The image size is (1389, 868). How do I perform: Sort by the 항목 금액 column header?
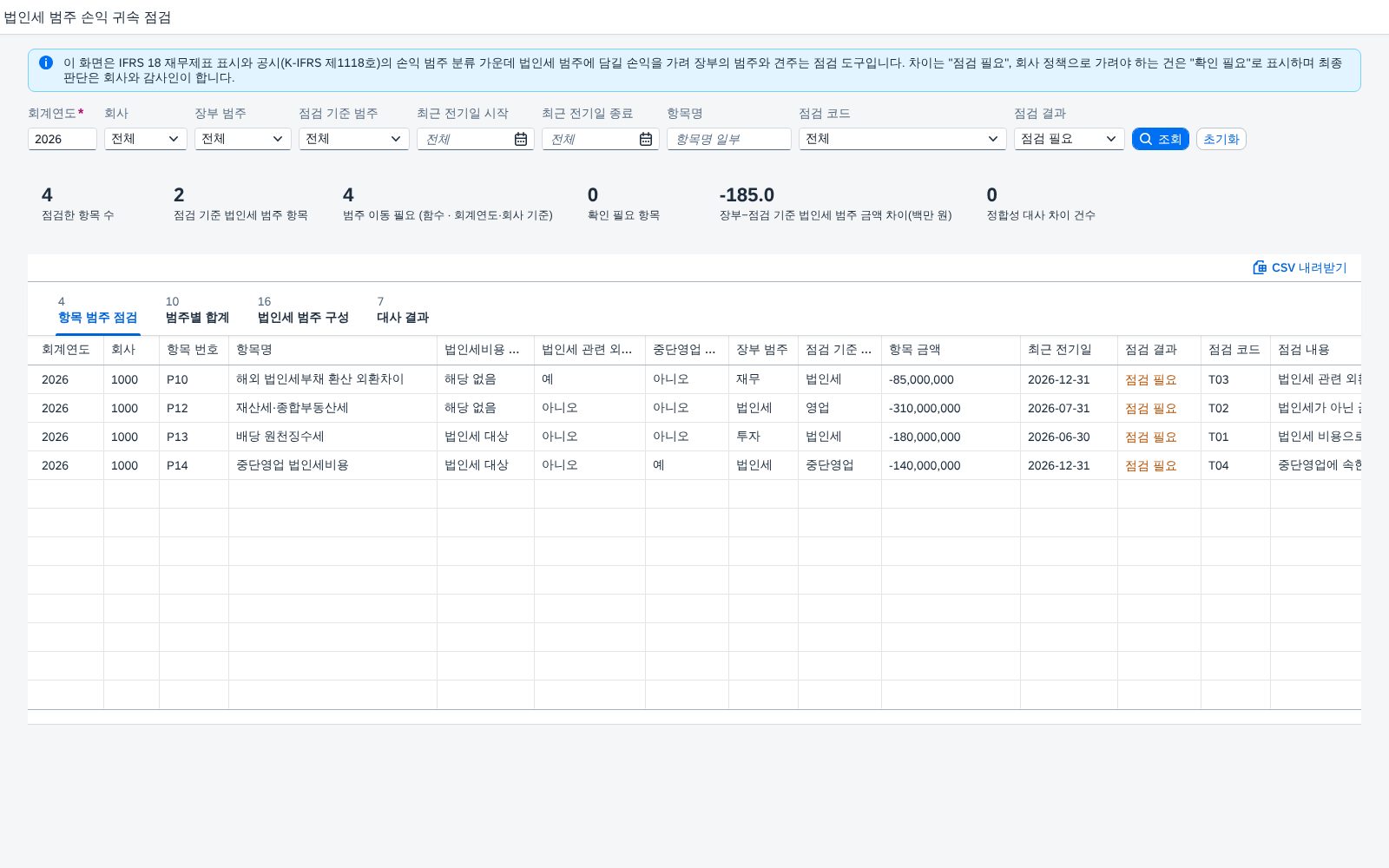pyautogui.click(x=951, y=350)
